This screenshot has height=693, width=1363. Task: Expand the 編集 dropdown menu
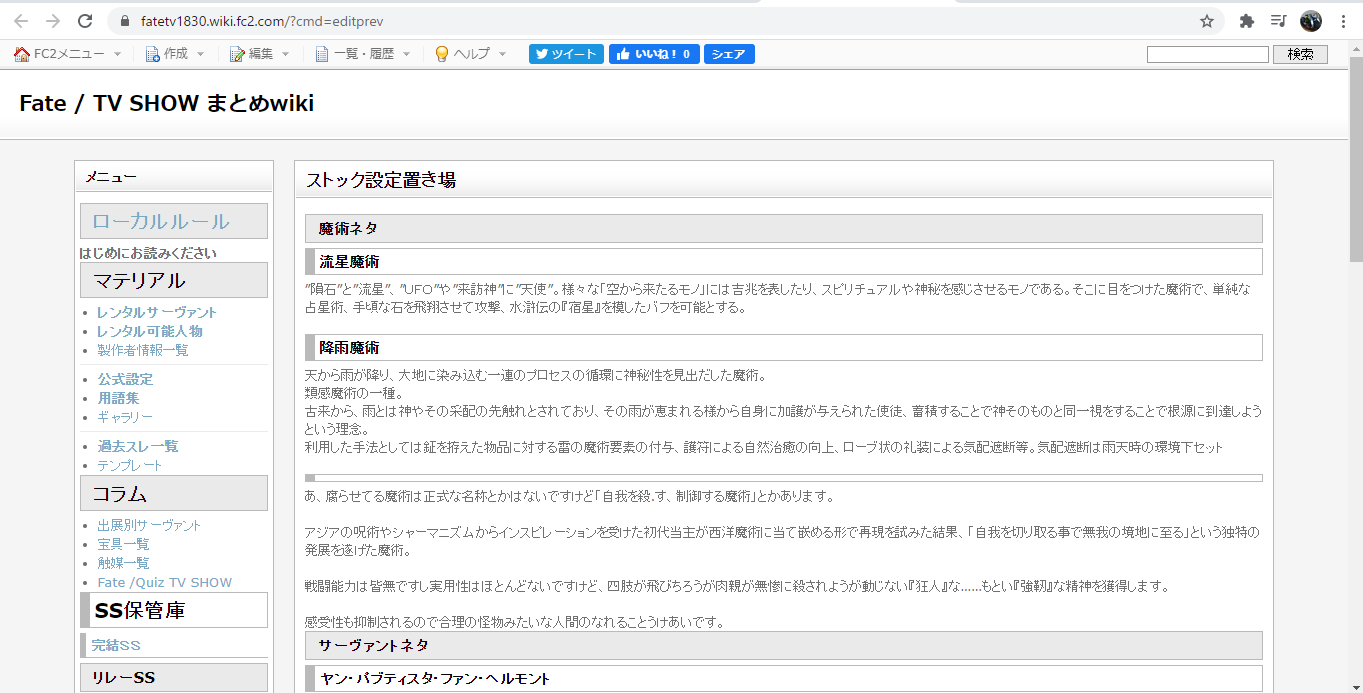[x=260, y=54]
